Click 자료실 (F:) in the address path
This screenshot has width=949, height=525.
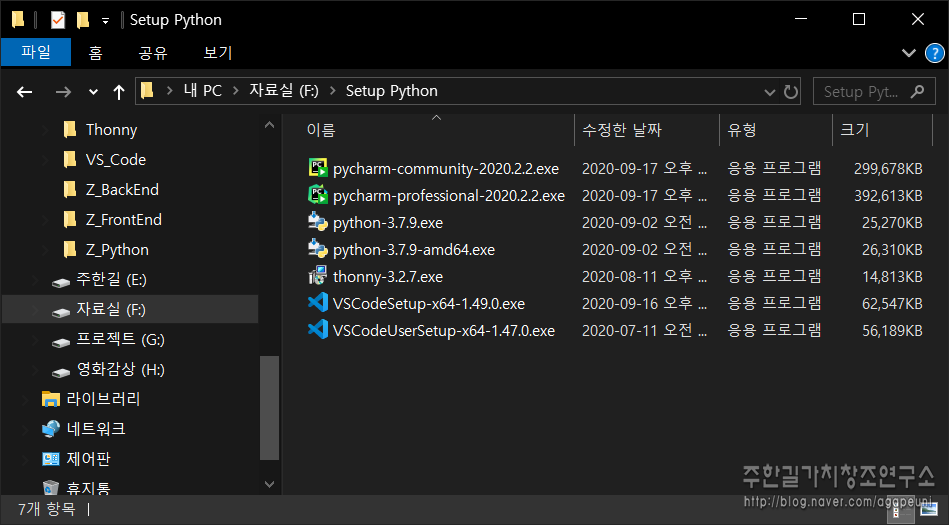click(x=284, y=91)
